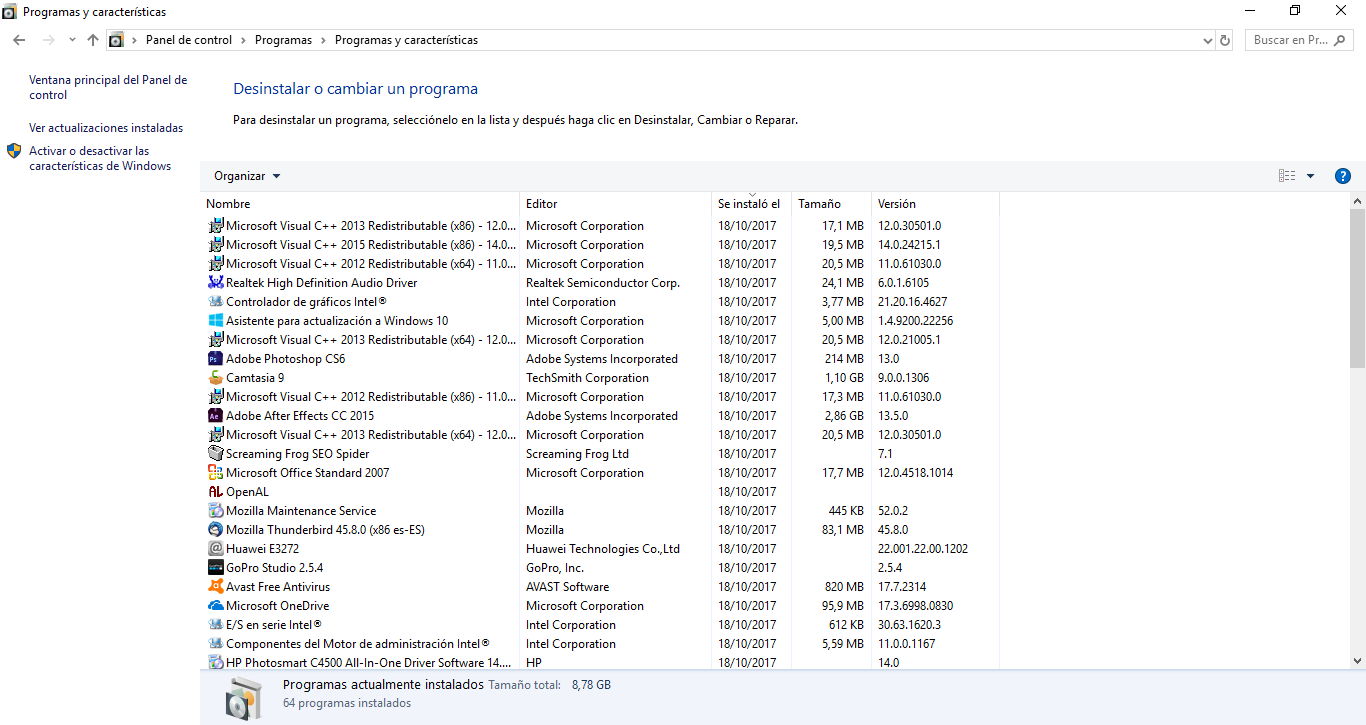Click the Realtek High Definition Audio Driver icon

click(216, 283)
